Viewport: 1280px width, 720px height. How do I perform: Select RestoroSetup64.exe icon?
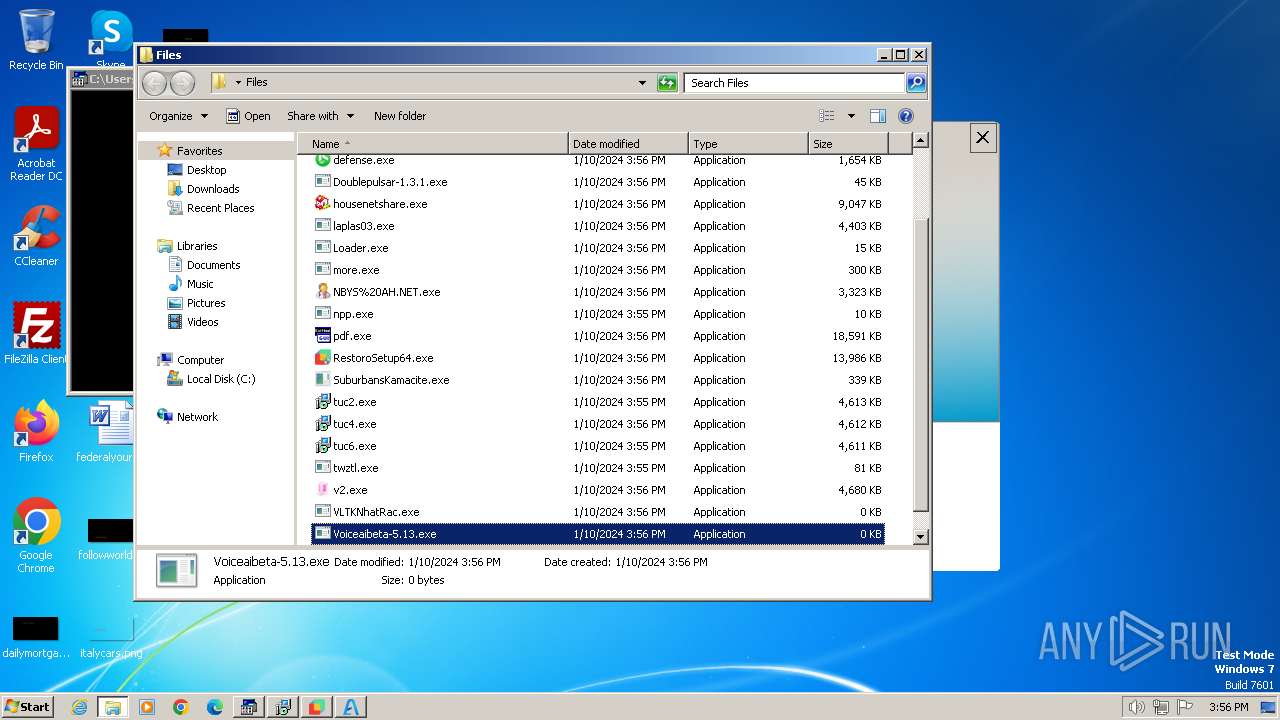pyautogui.click(x=322, y=358)
